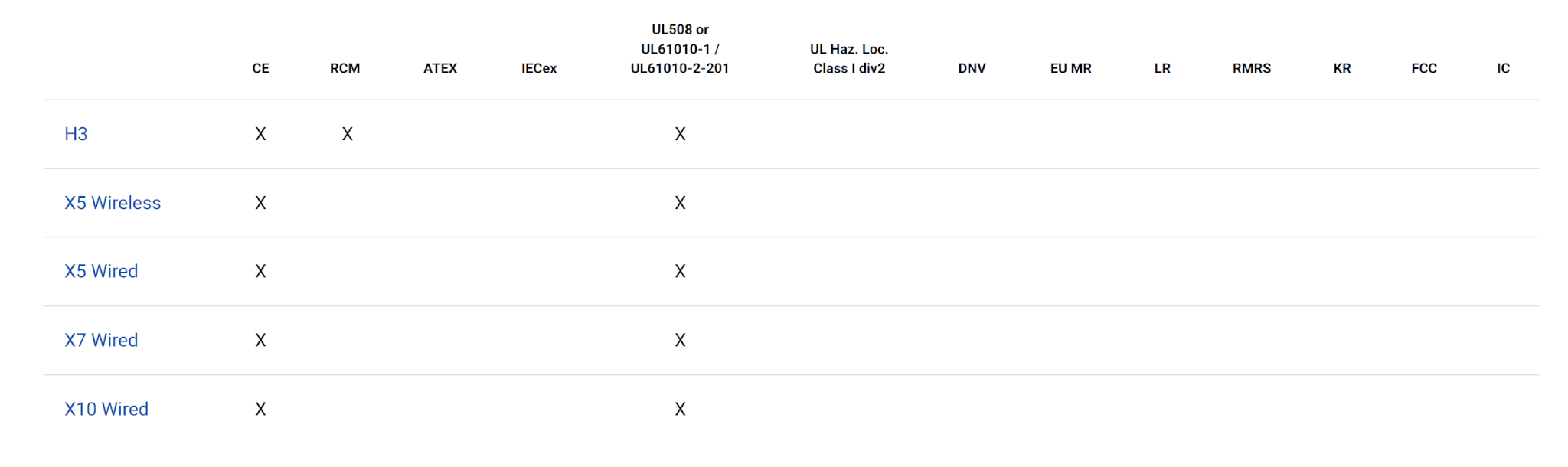Select the RCM column header
The image size is (1568, 467).
(345, 68)
